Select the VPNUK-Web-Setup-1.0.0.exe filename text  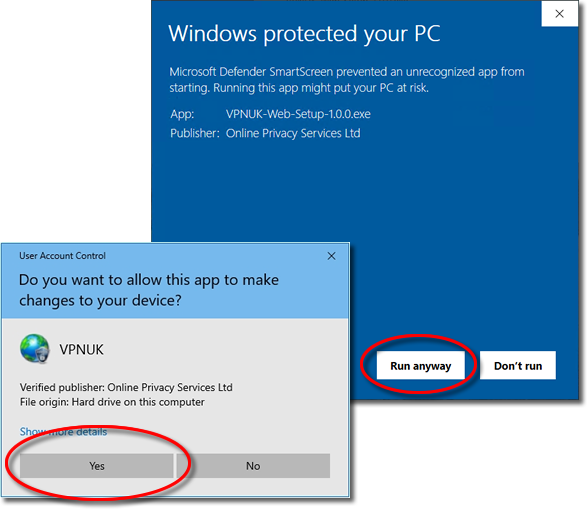tap(298, 114)
